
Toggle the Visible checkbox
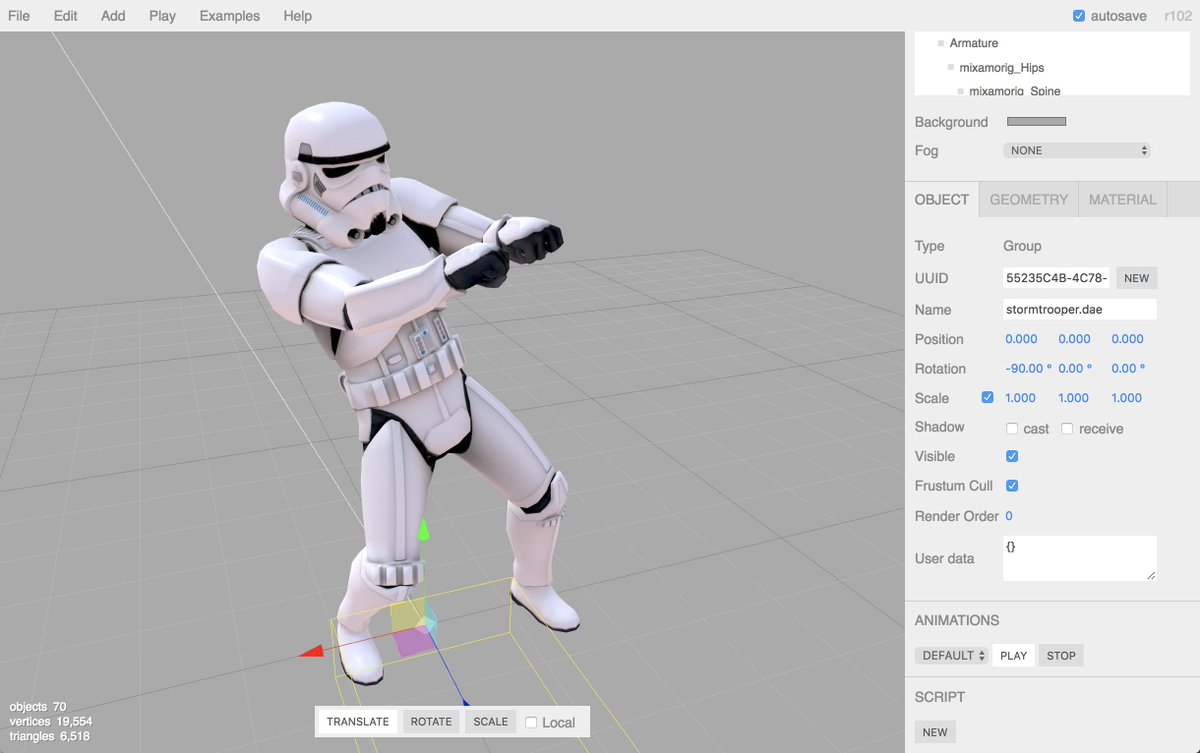tap(1012, 456)
